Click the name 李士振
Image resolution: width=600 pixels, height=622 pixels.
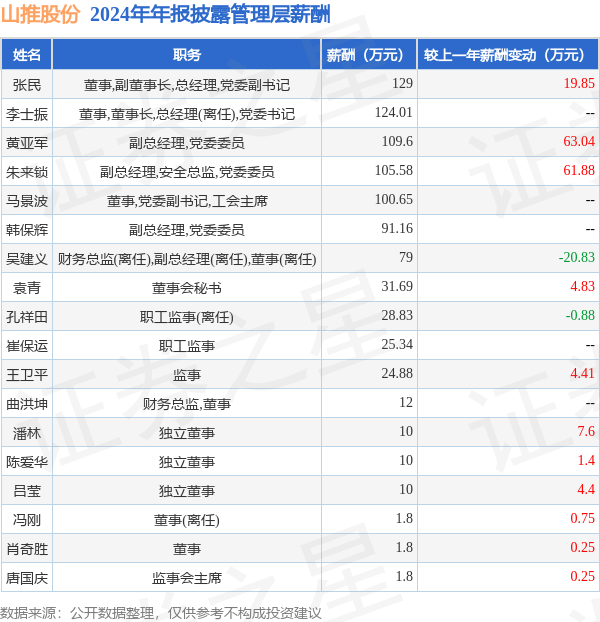tap(27, 114)
